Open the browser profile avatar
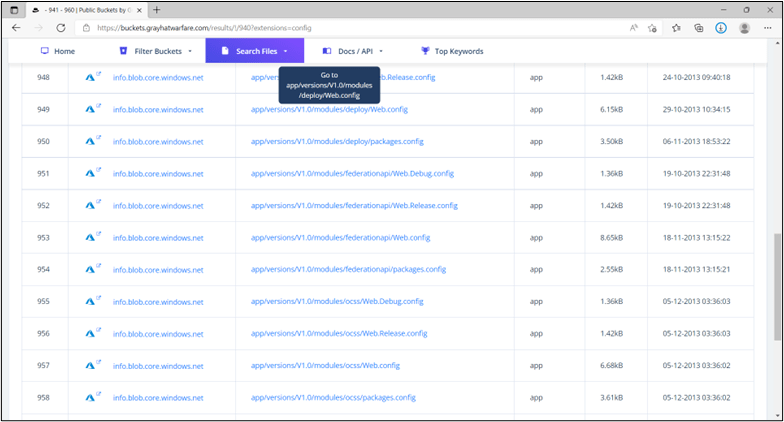The image size is (784, 422). [743, 28]
